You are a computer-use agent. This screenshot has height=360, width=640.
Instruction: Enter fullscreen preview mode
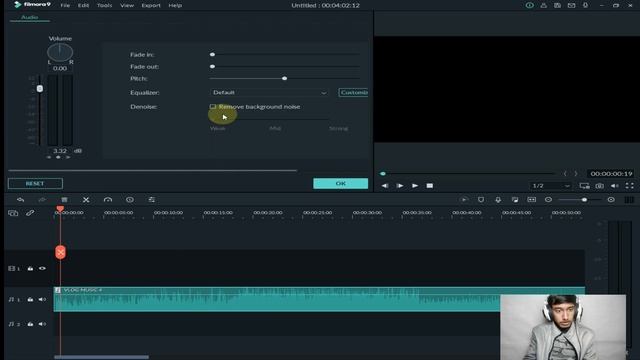pyautogui.click(x=629, y=186)
